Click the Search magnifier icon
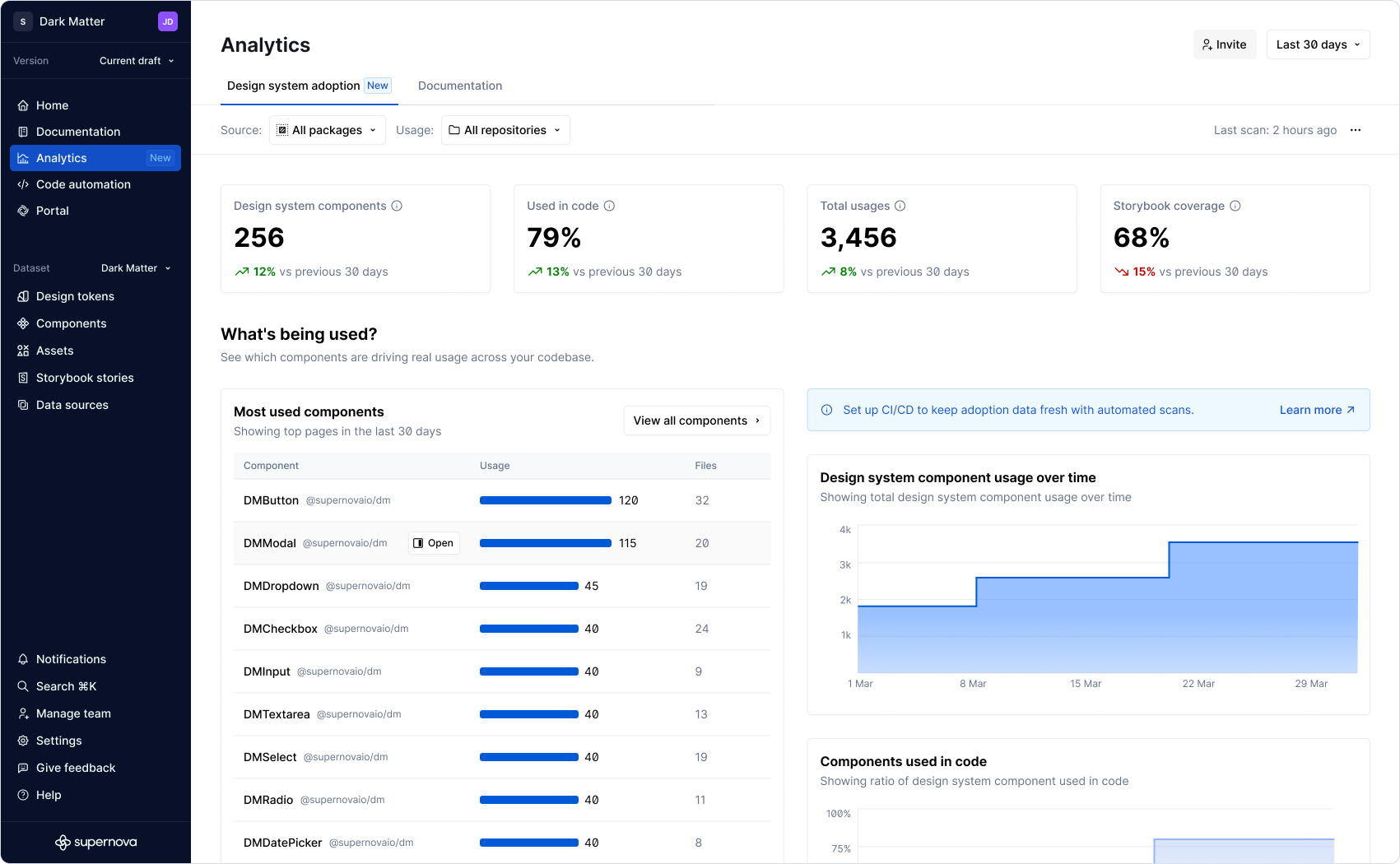This screenshot has height=864, width=1400. 23,686
